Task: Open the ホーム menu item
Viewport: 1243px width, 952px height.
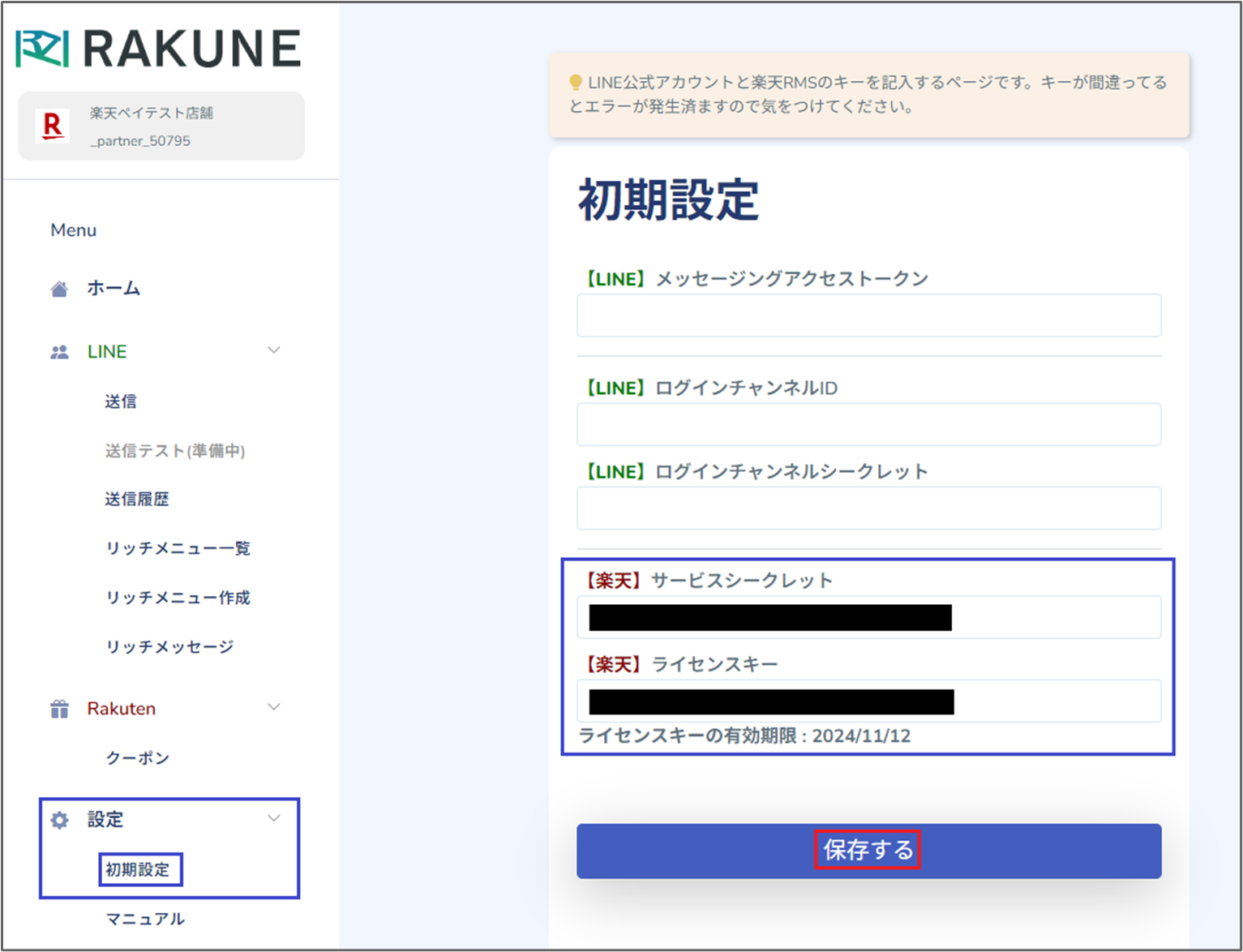Action: tap(114, 289)
